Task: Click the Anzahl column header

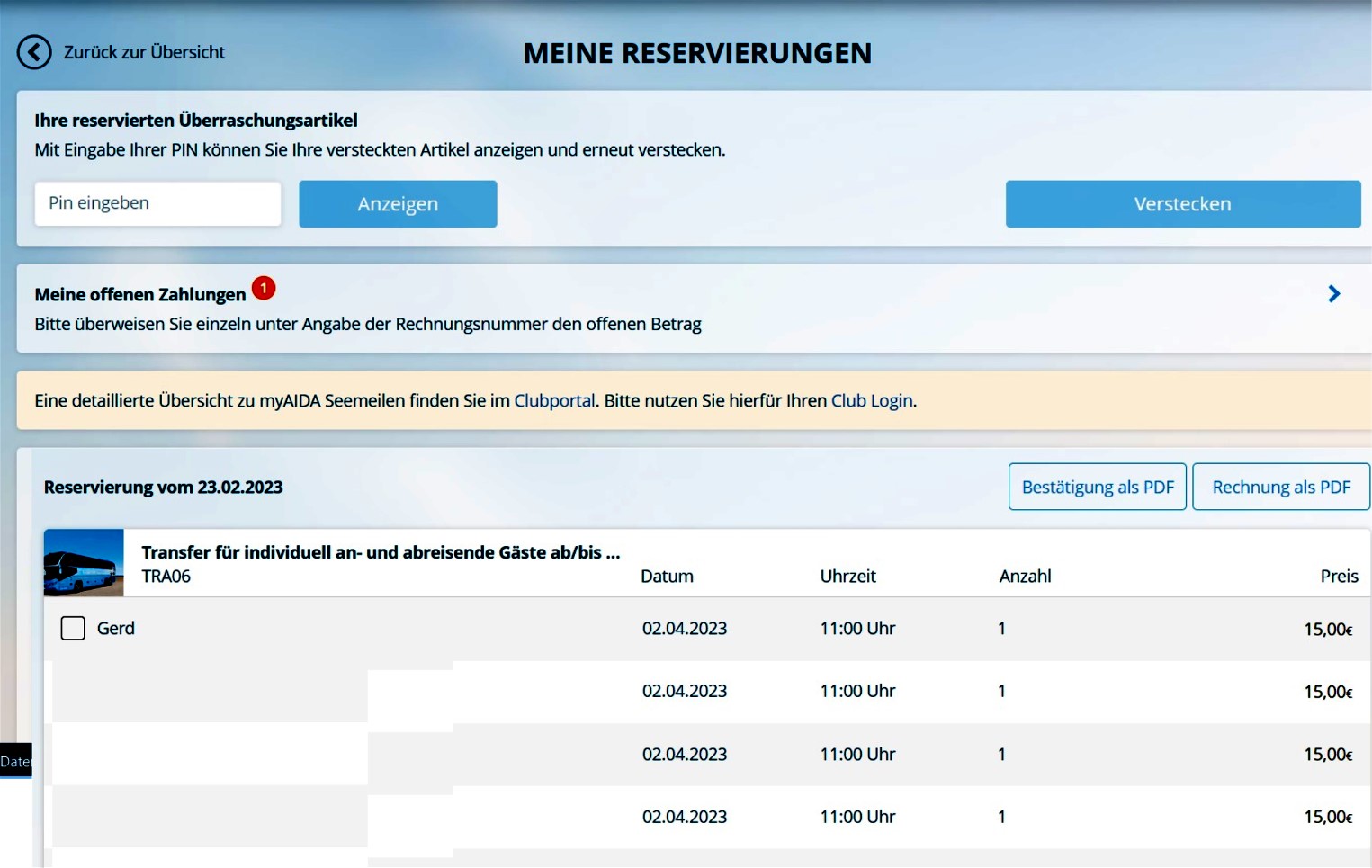Action: [x=1025, y=577]
